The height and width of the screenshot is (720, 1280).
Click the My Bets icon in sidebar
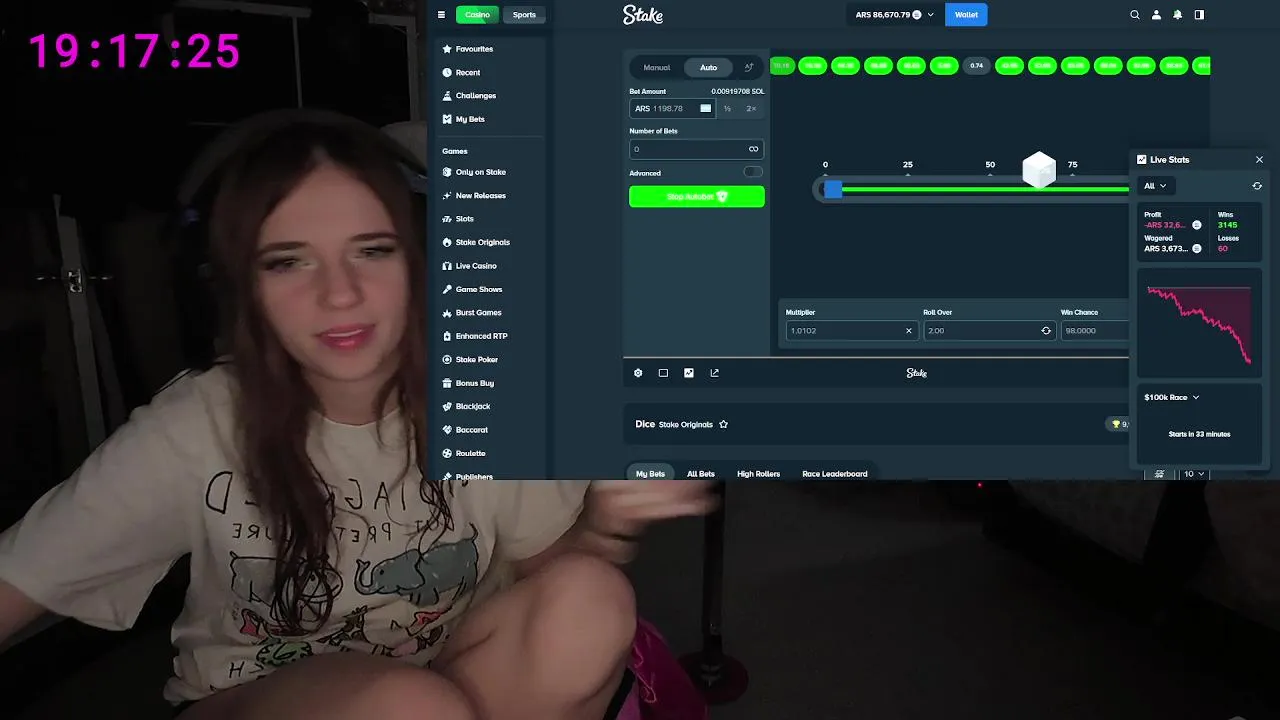[x=447, y=119]
